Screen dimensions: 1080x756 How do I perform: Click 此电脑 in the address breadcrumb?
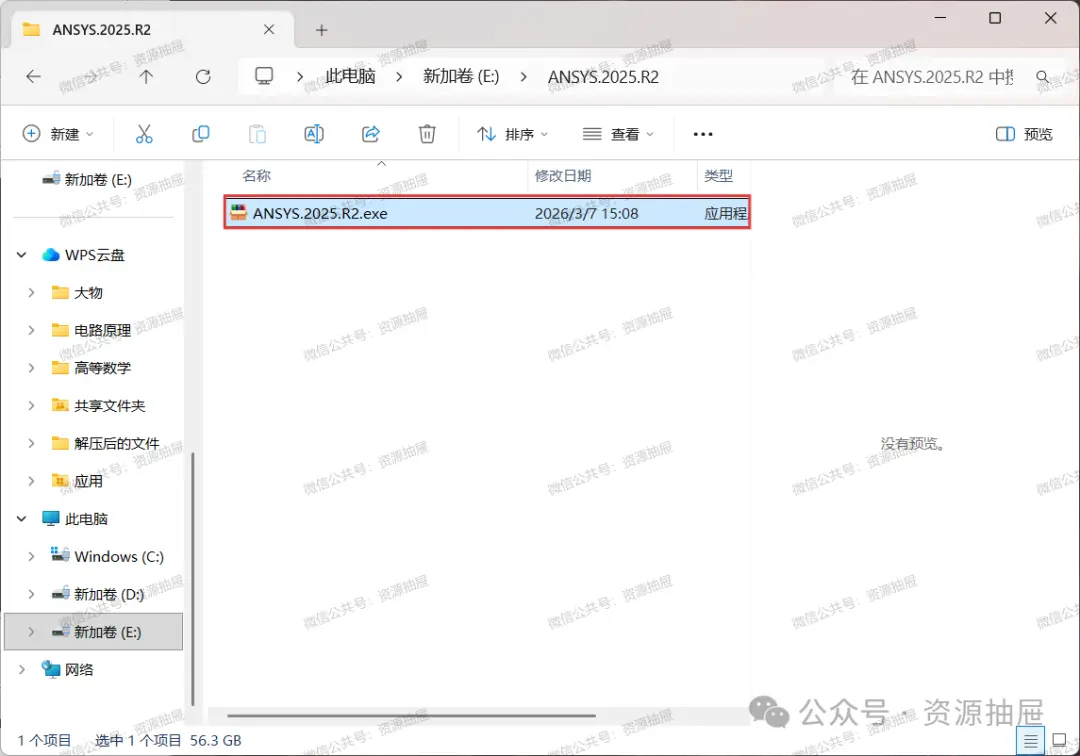[350, 76]
